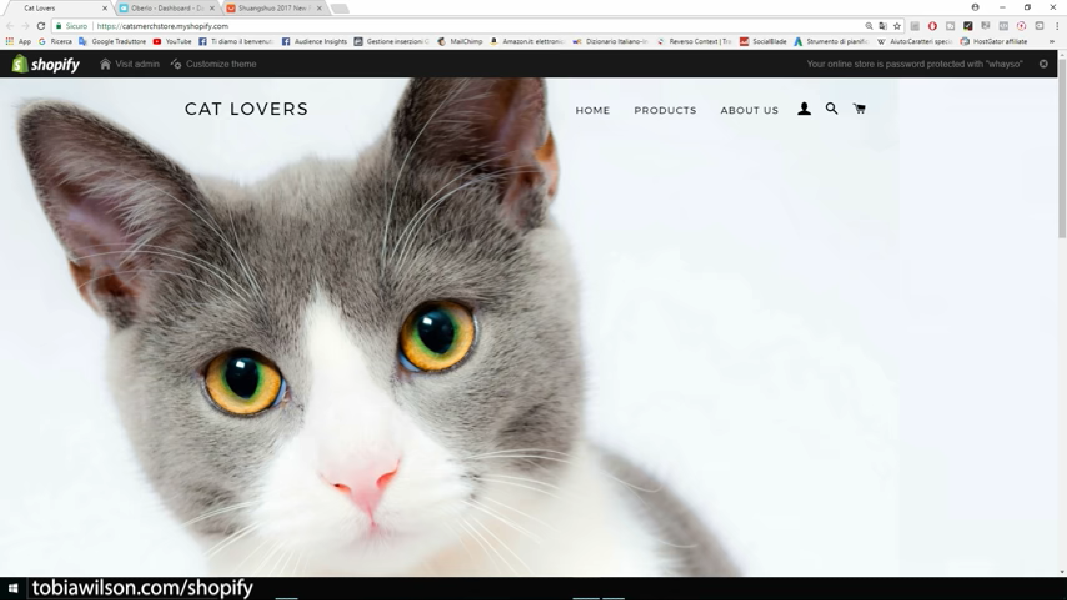Viewport: 1067px width, 600px height.
Task: Click CAT LOVERS store title
Action: pos(246,109)
